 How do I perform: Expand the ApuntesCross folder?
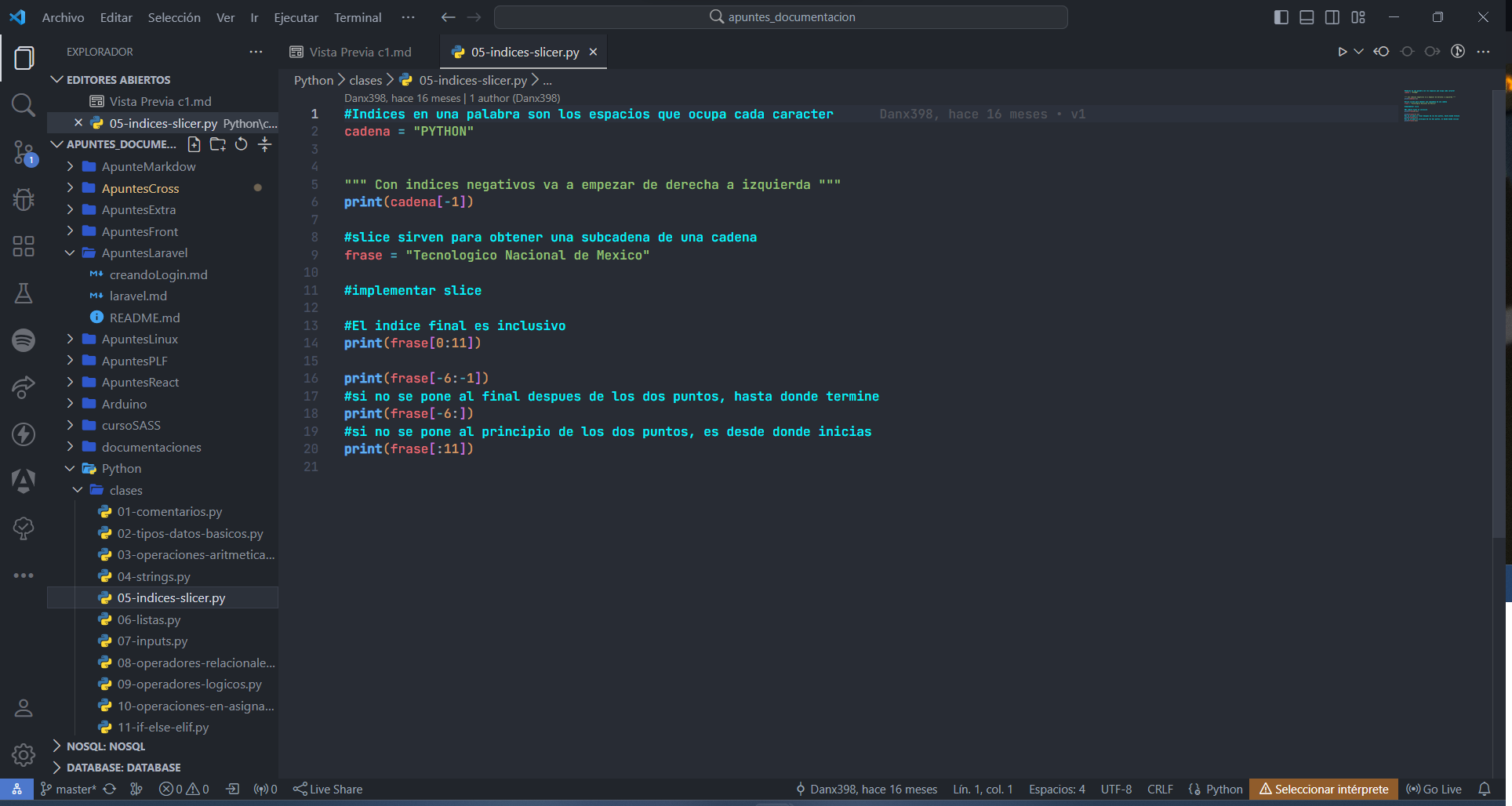[x=140, y=188]
